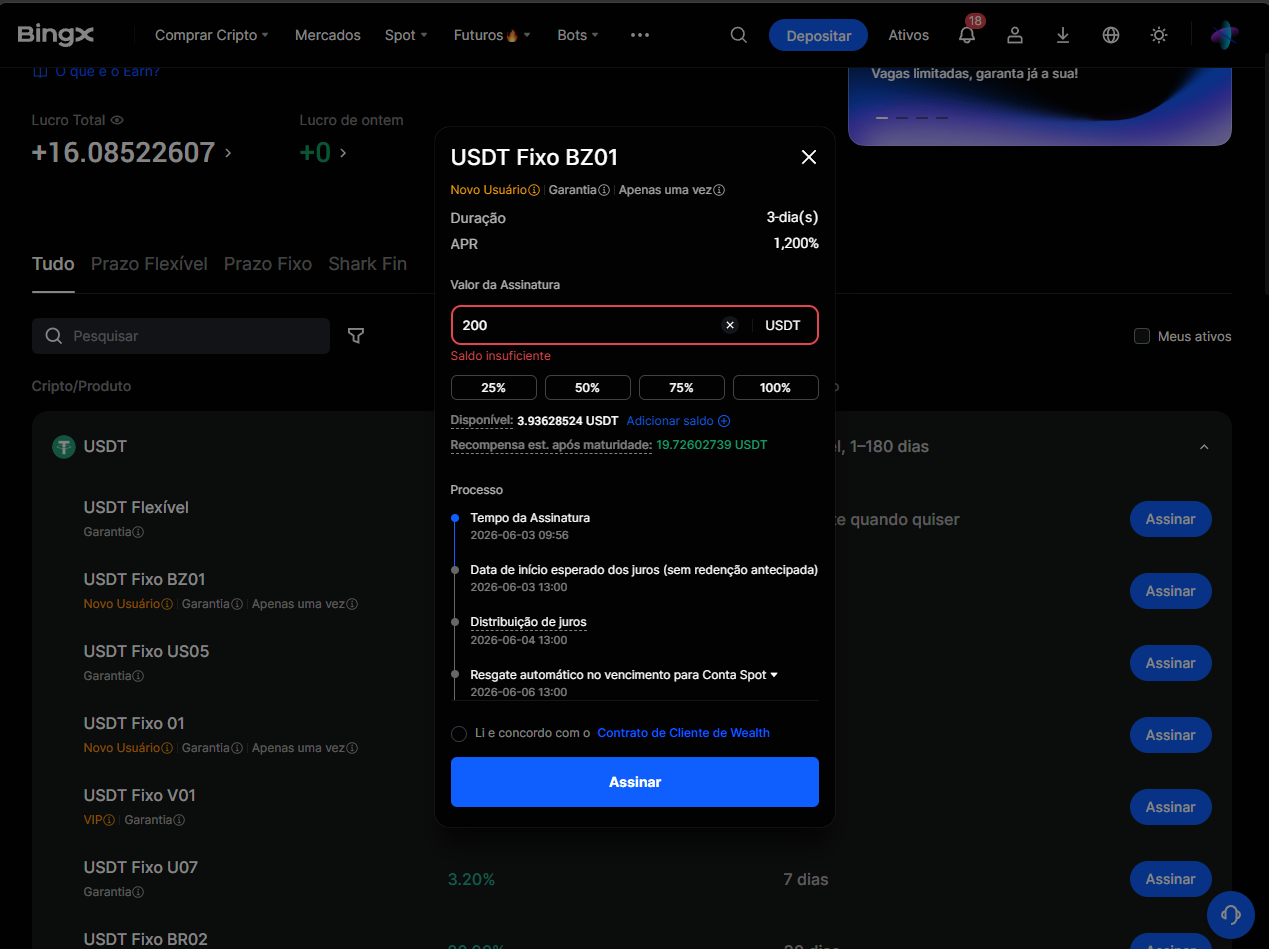1269x949 pixels.
Task: Tick the Meus ativos checkbox
Action: (x=1142, y=336)
